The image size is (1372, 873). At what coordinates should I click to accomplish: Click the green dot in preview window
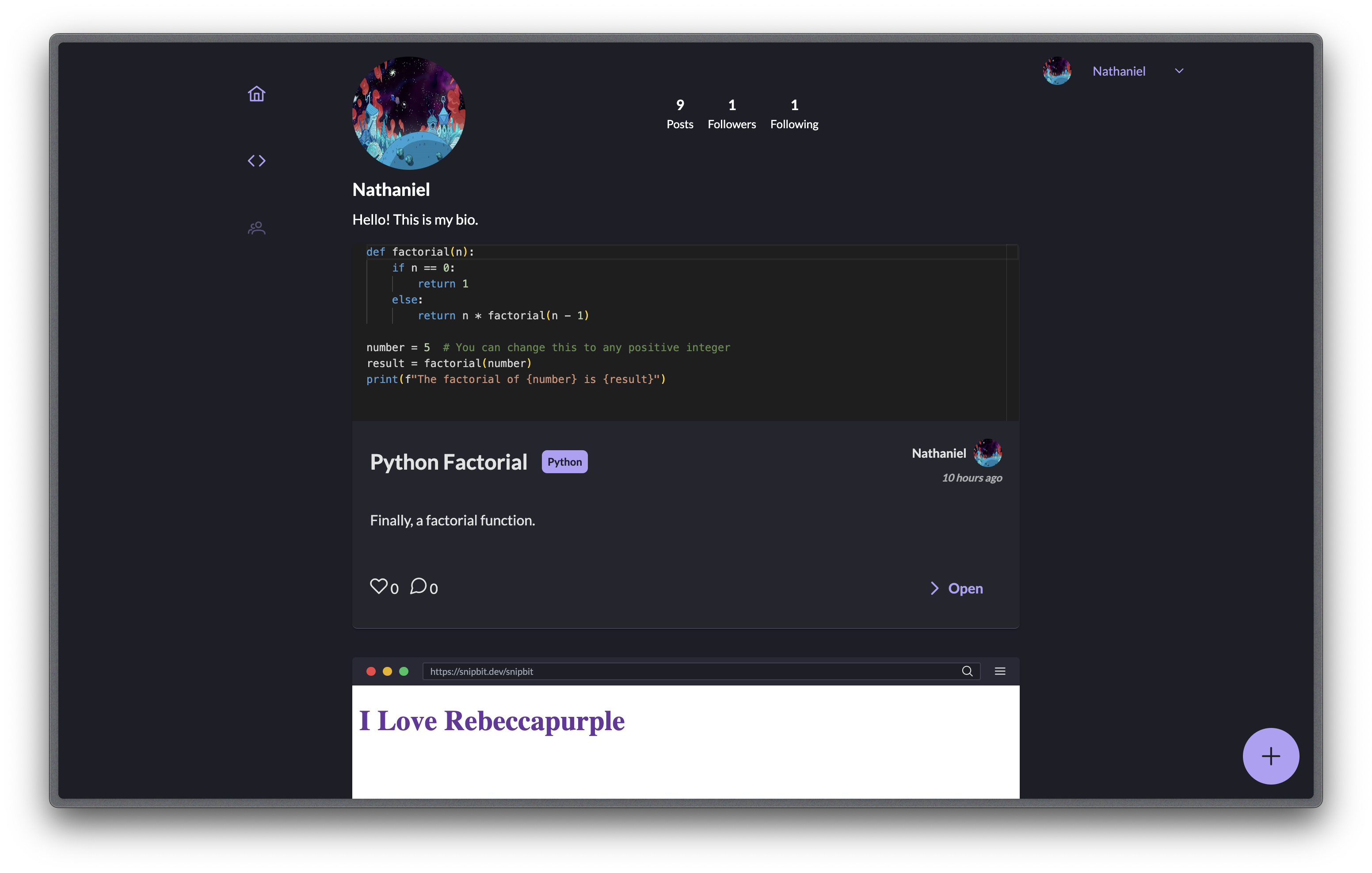[x=404, y=671]
